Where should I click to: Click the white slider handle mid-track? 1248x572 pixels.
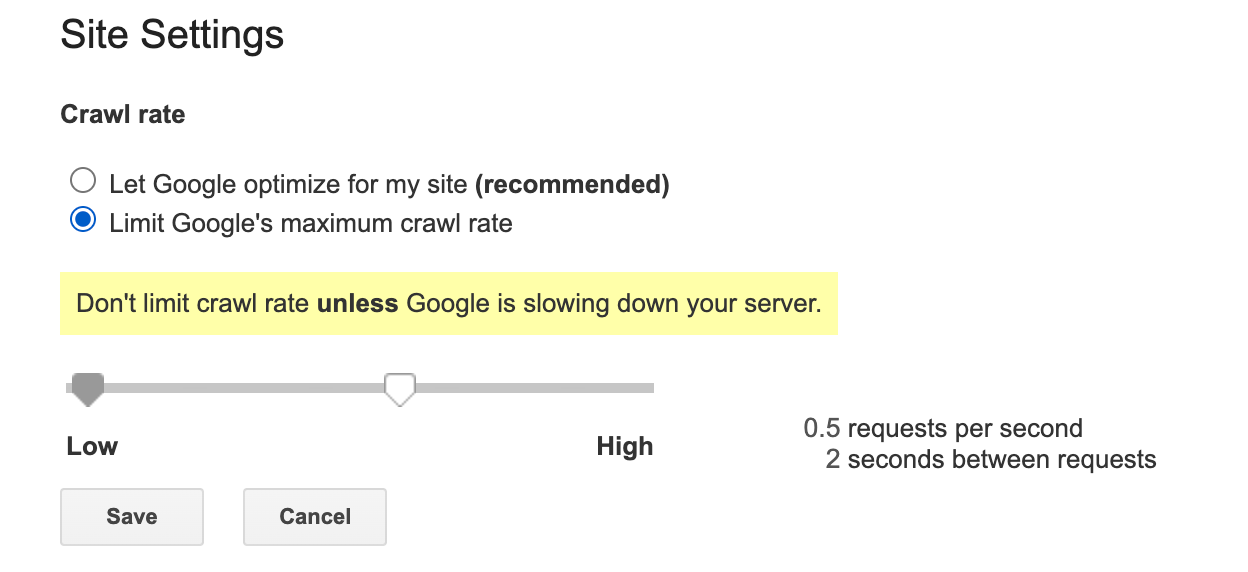tap(400, 388)
